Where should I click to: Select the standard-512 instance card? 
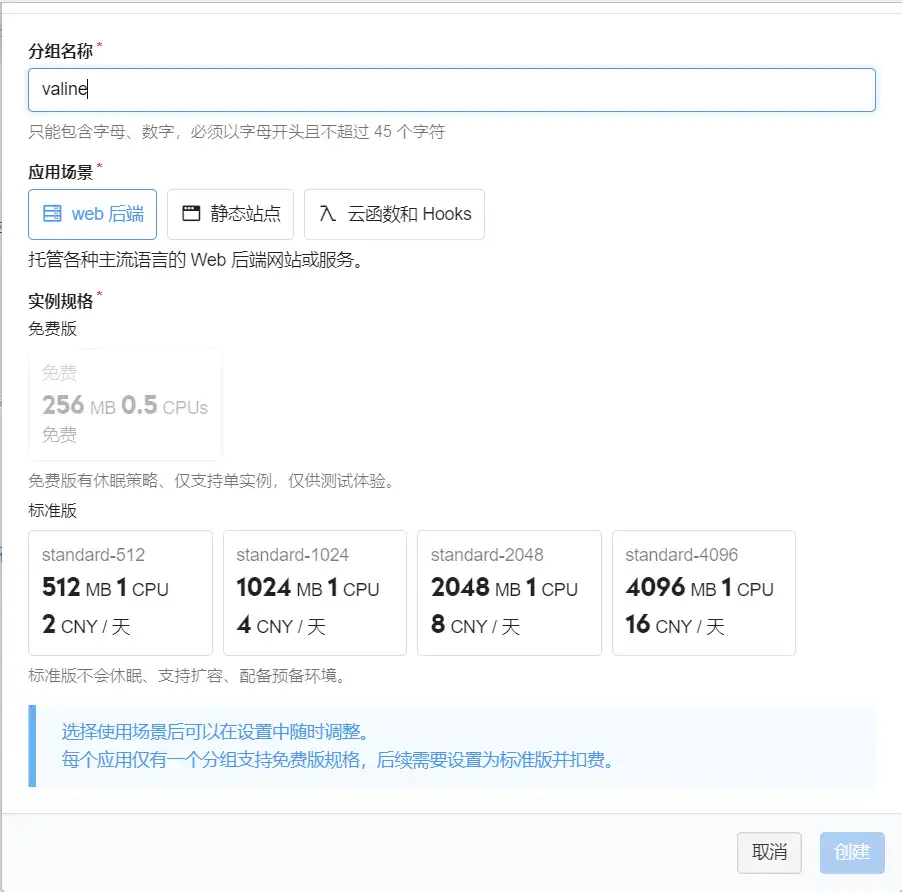[x=120, y=592]
